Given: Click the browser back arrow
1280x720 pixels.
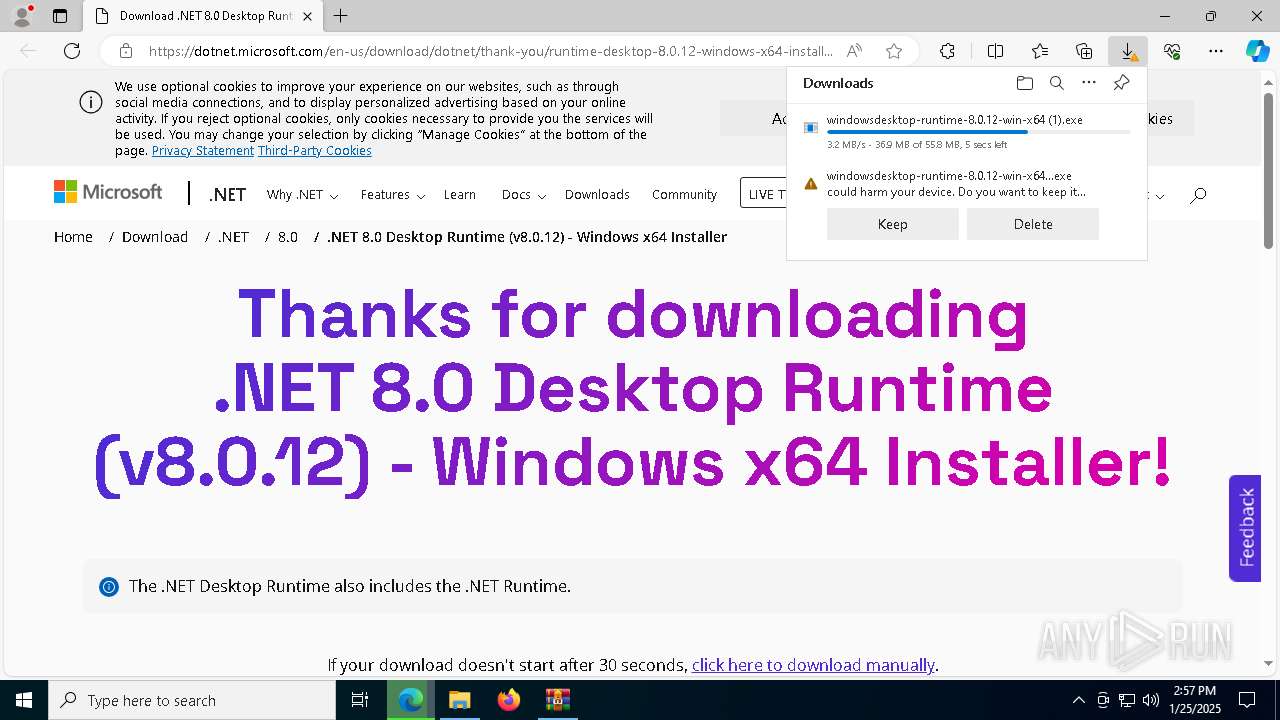Looking at the screenshot, I should click(28, 51).
